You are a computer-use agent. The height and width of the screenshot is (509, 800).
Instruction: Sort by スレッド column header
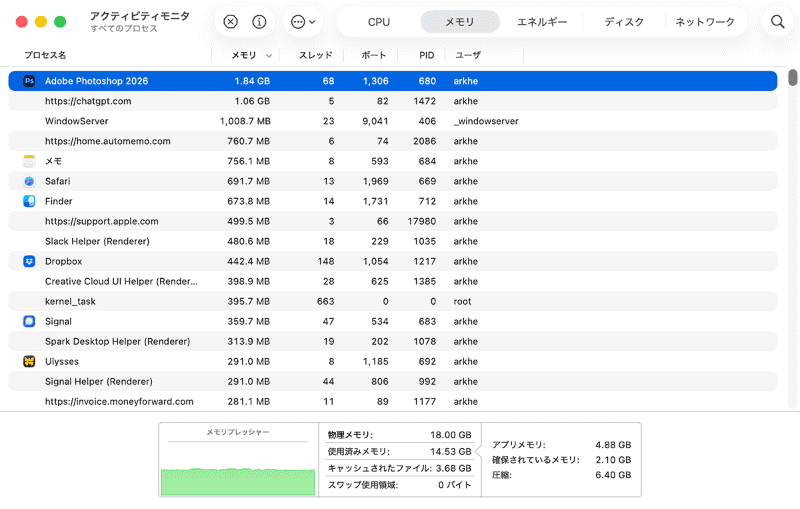point(315,55)
